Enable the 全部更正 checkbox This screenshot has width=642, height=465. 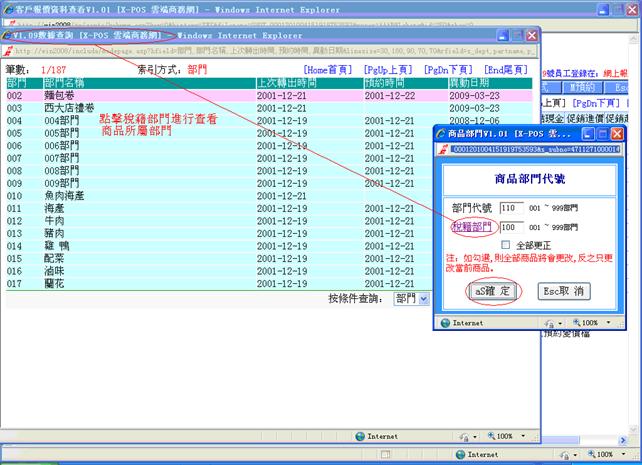[x=507, y=244]
